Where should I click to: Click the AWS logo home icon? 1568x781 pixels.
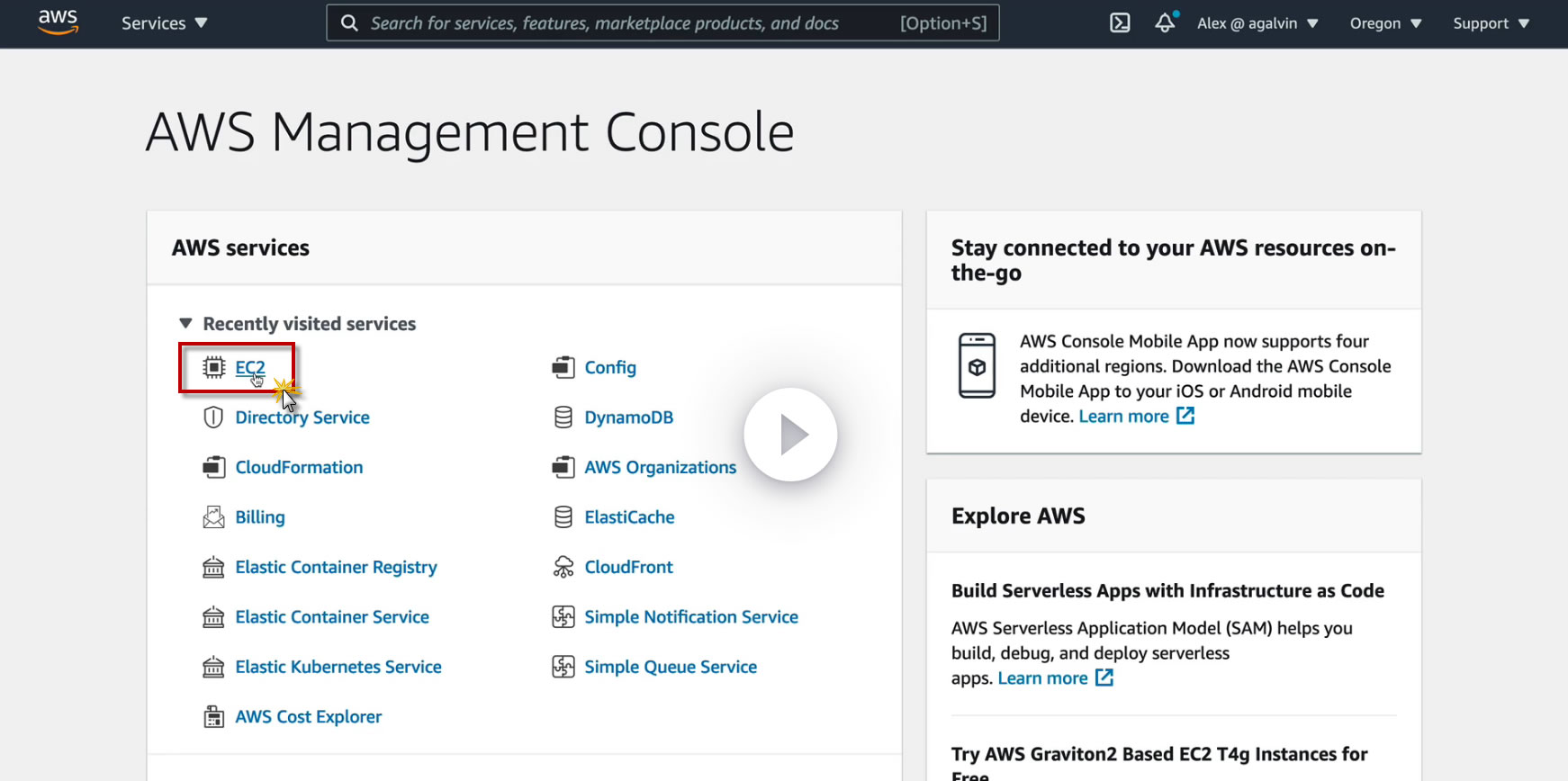(x=59, y=22)
